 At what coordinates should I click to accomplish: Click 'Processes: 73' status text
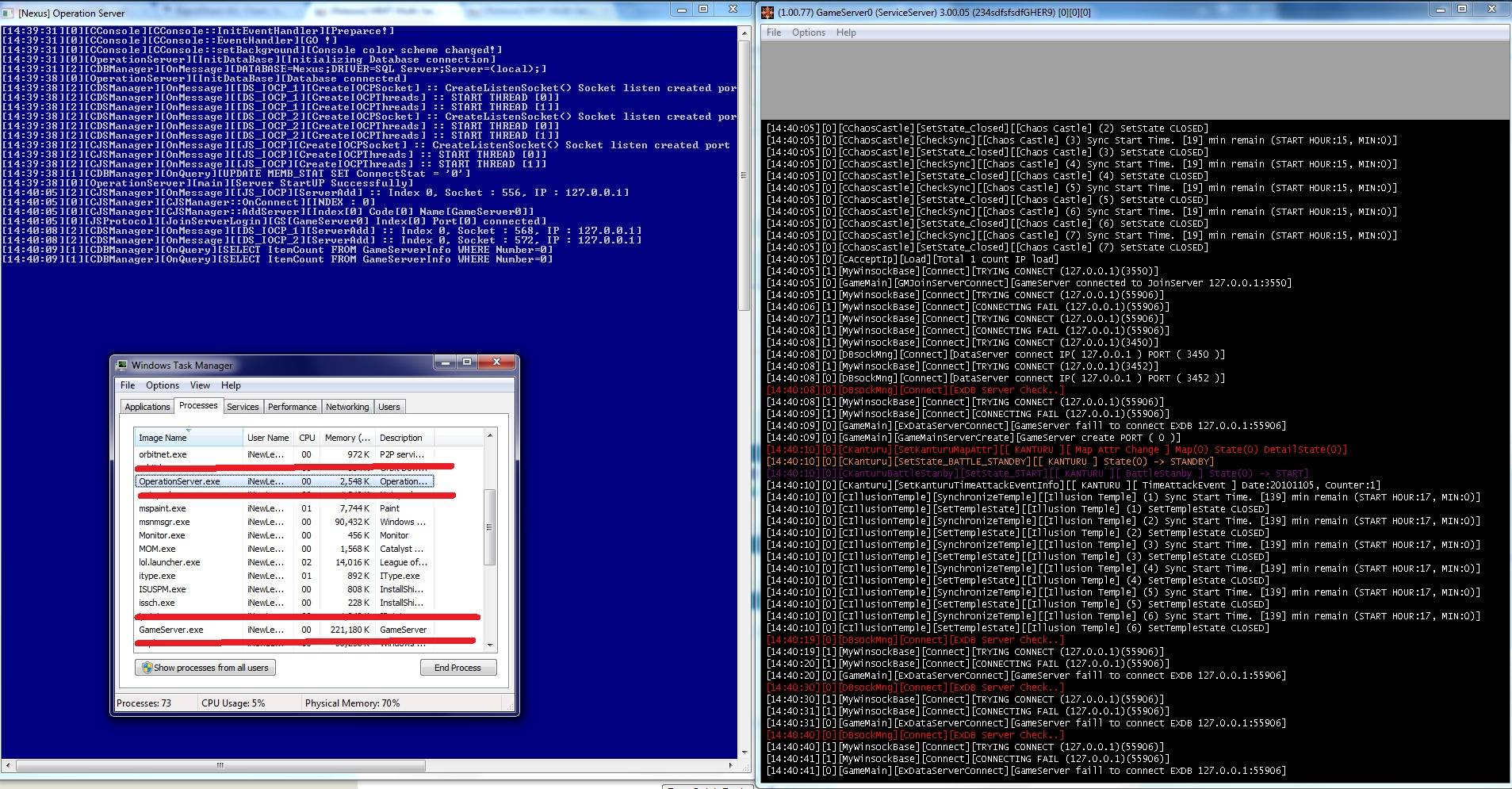(x=144, y=703)
